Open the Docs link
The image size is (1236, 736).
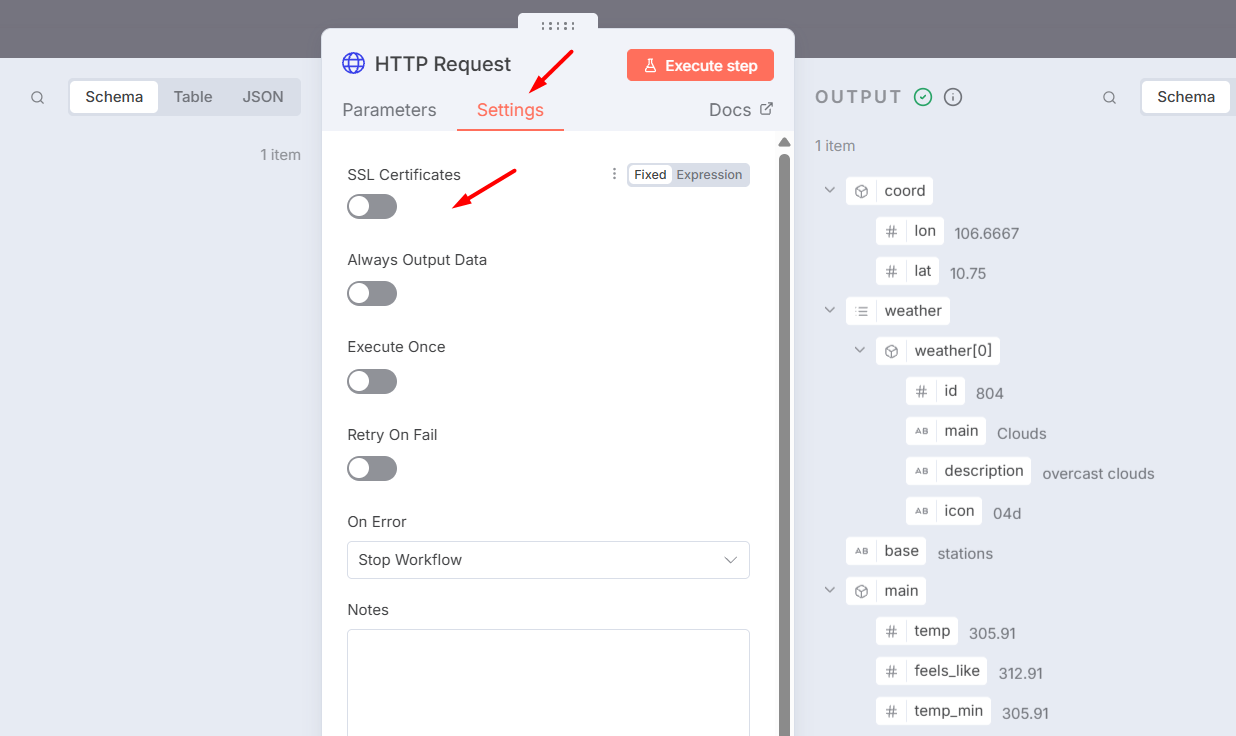[741, 110]
